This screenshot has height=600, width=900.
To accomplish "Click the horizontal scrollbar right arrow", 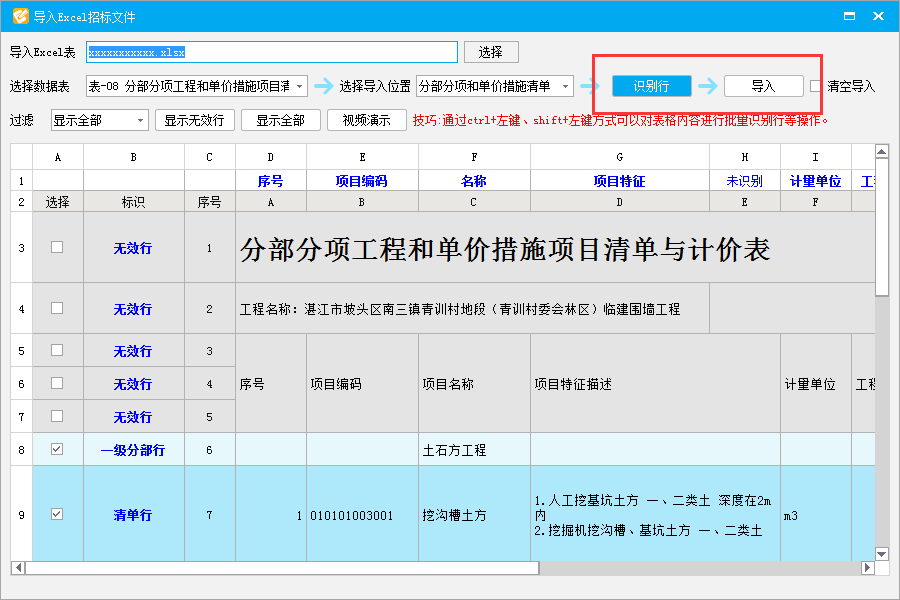I will pyautogui.click(x=868, y=568).
